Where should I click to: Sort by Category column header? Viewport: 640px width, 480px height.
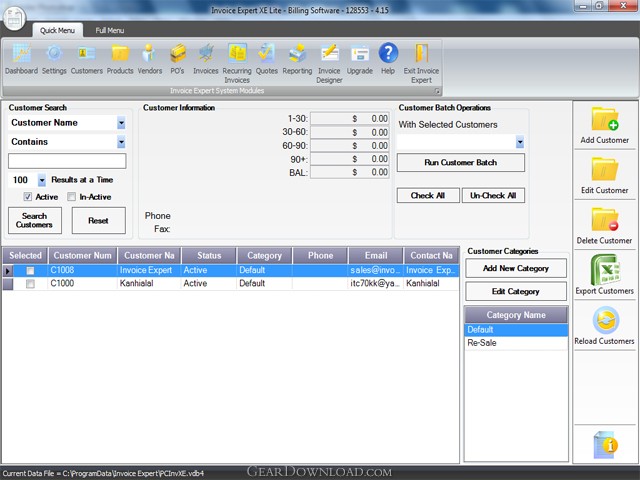[x=264, y=256]
